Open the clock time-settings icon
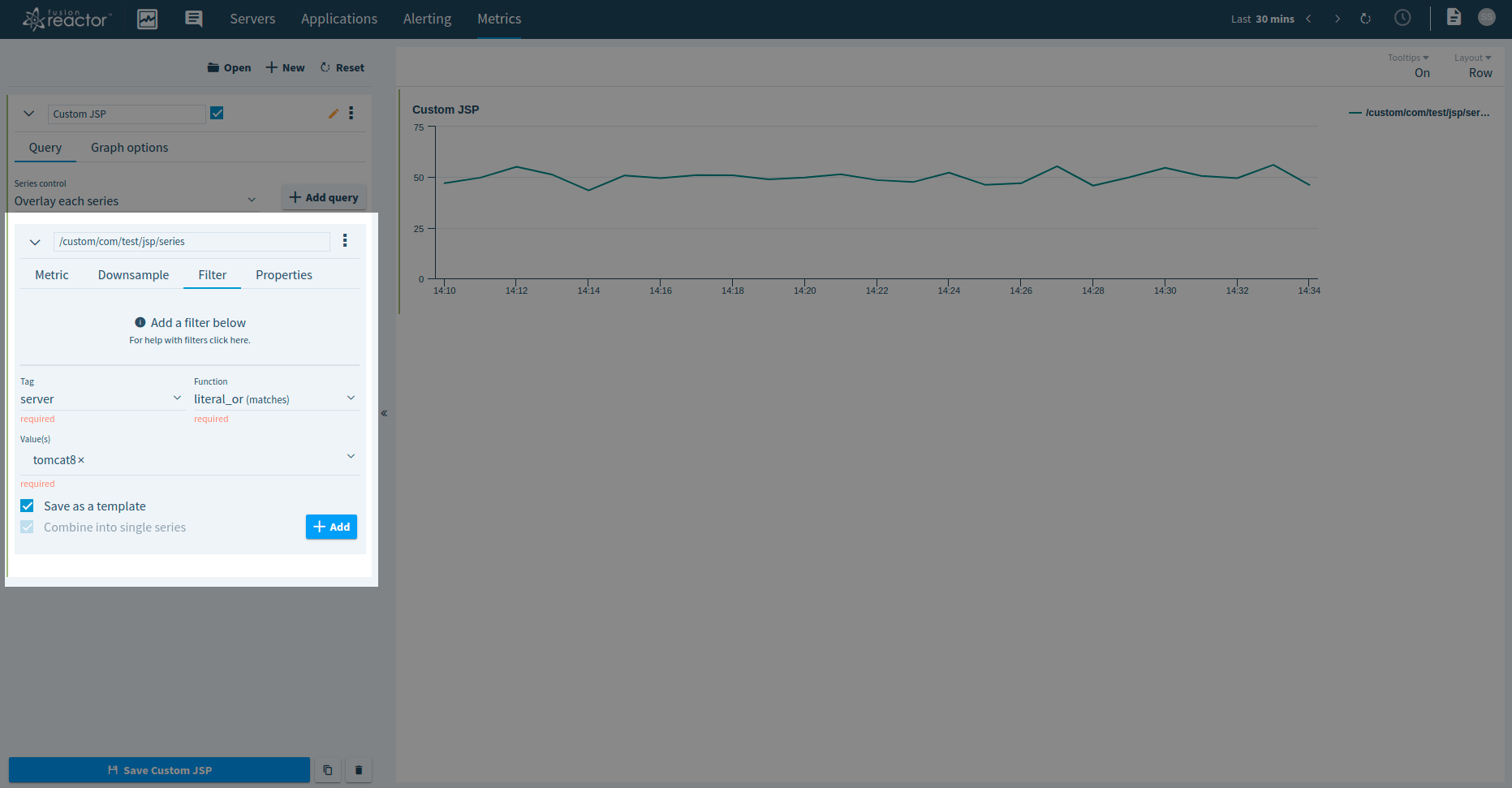 coord(1402,18)
